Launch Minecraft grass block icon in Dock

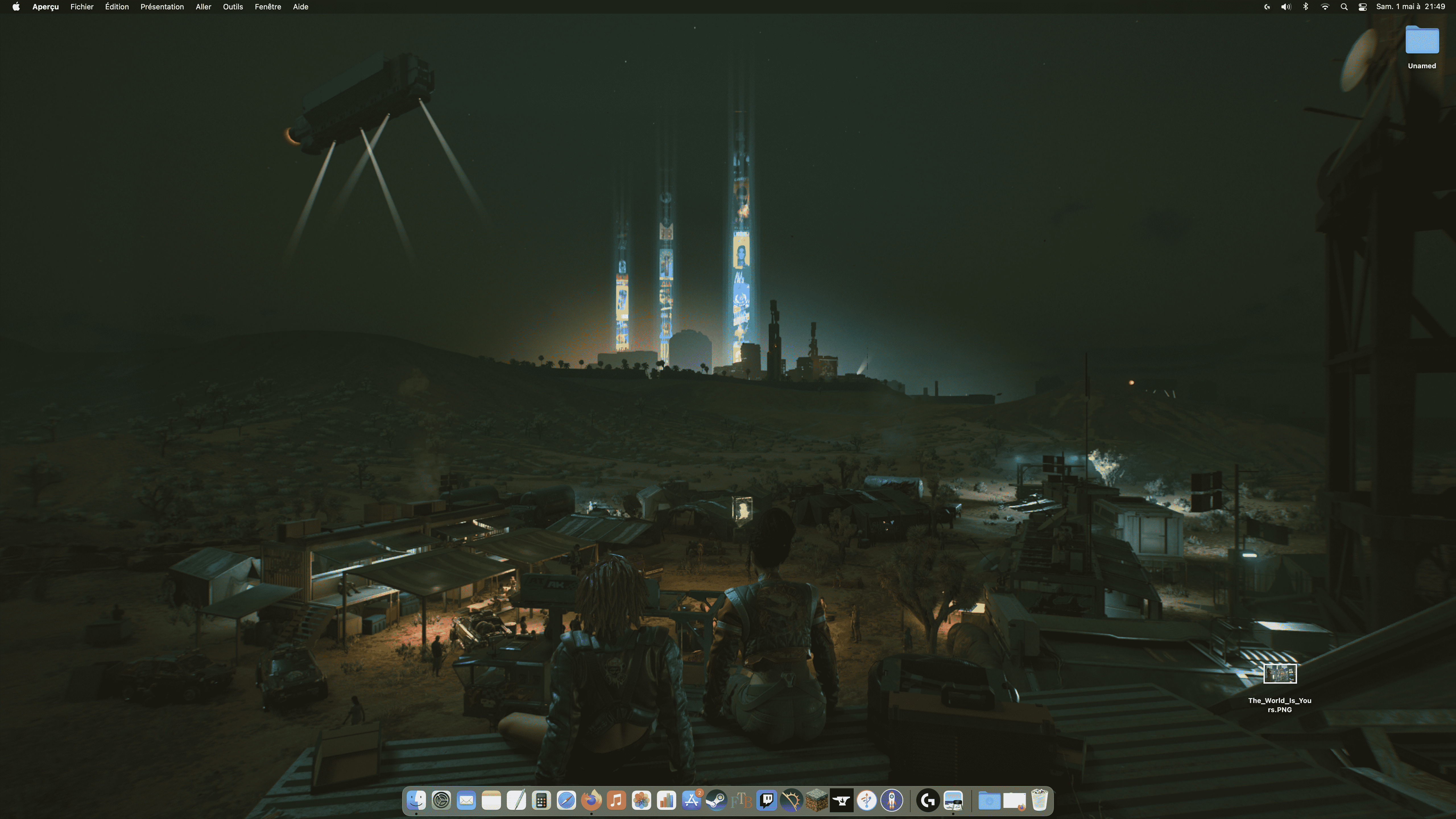pos(816,800)
